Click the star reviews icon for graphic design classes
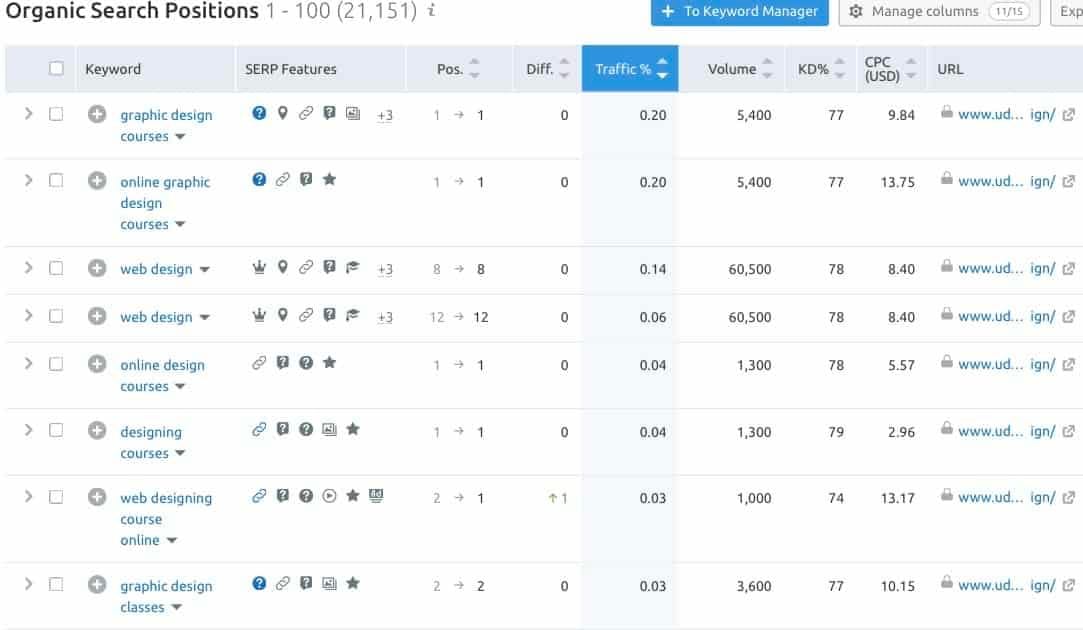The height and width of the screenshot is (630, 1083). point(352,582)
